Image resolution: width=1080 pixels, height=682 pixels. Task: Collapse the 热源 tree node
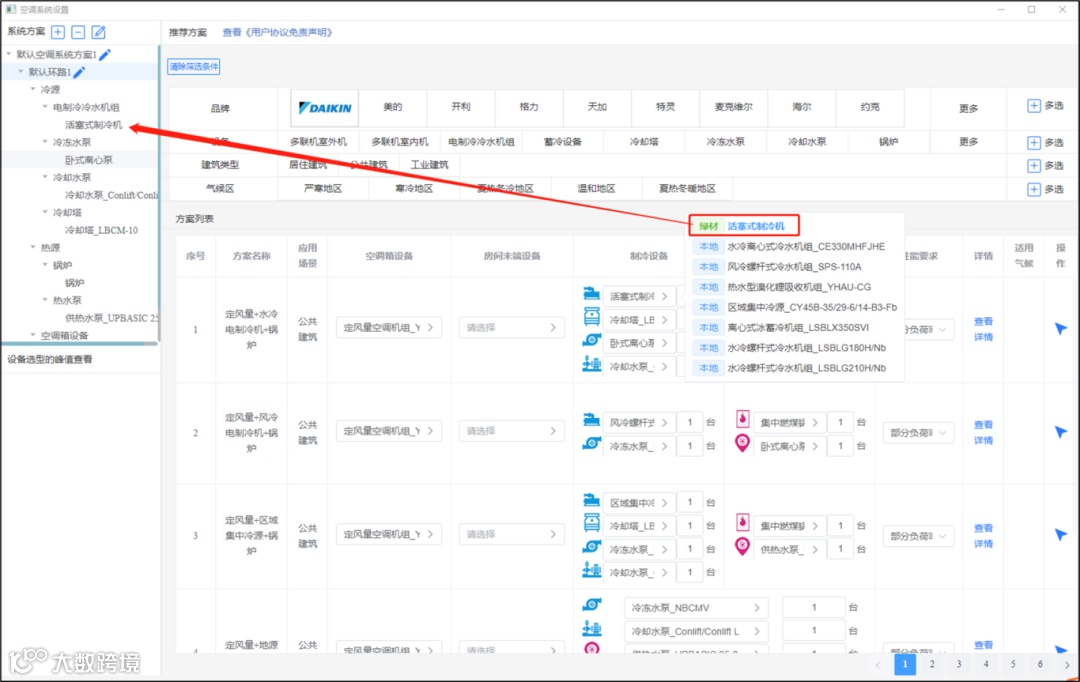point(33,247)
